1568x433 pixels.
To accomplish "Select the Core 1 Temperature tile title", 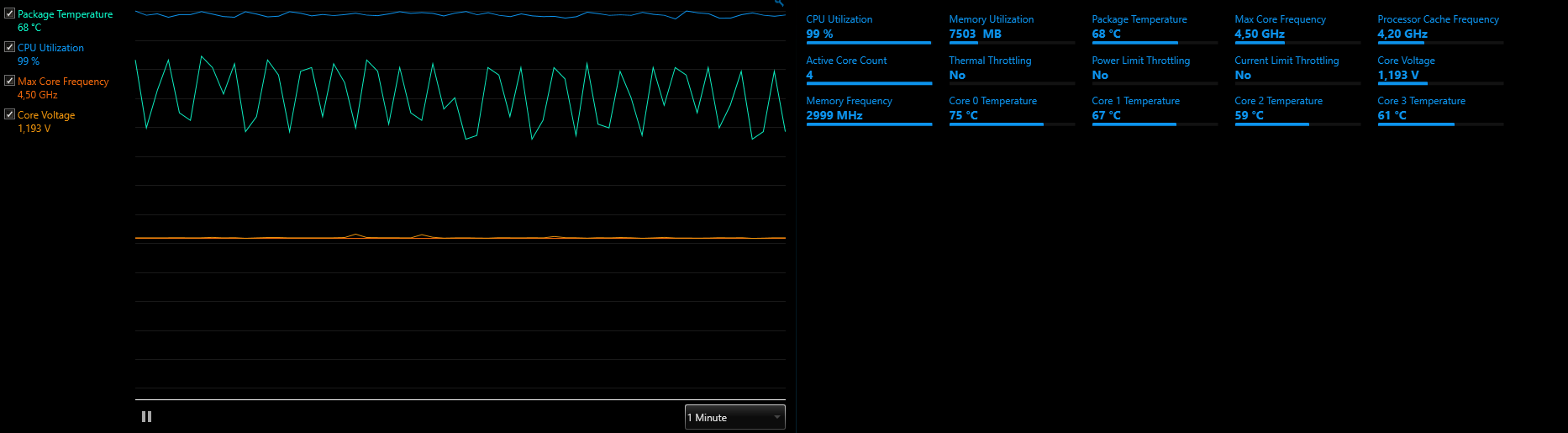I will coord(1135,101).
